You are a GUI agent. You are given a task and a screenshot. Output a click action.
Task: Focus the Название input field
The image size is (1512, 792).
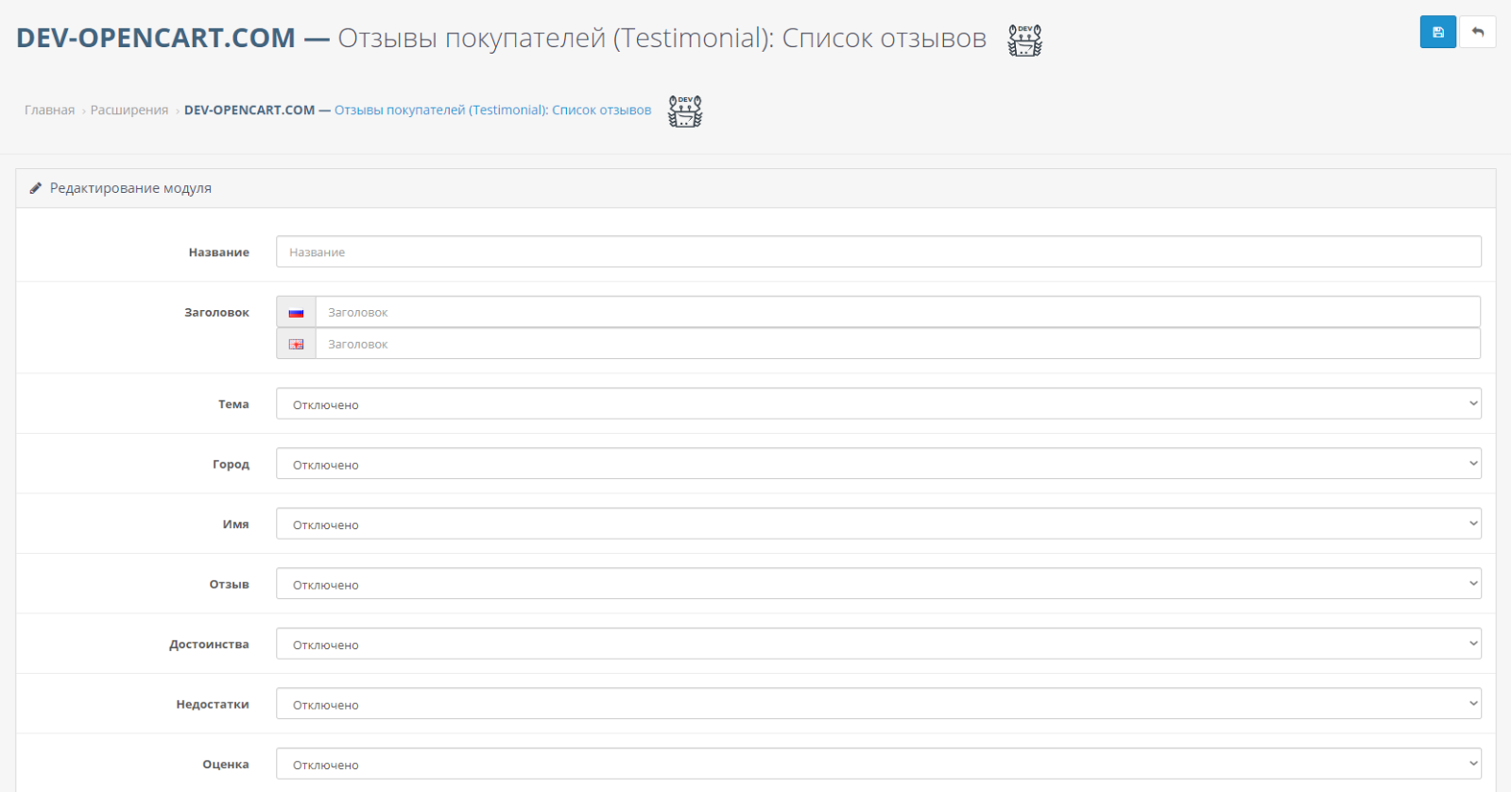pos(878,251)
